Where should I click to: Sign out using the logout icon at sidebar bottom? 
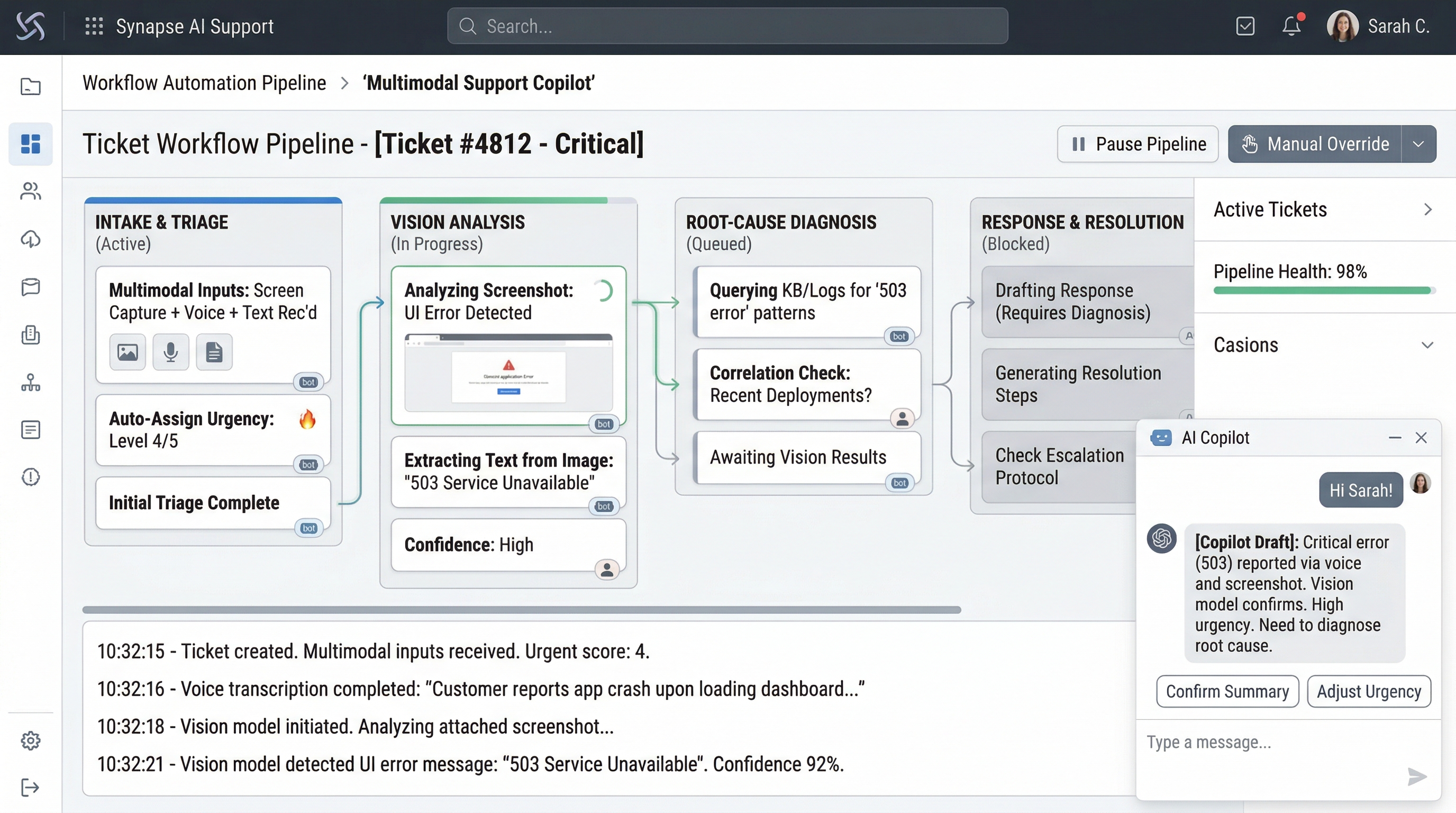click(x=30, y=788)
